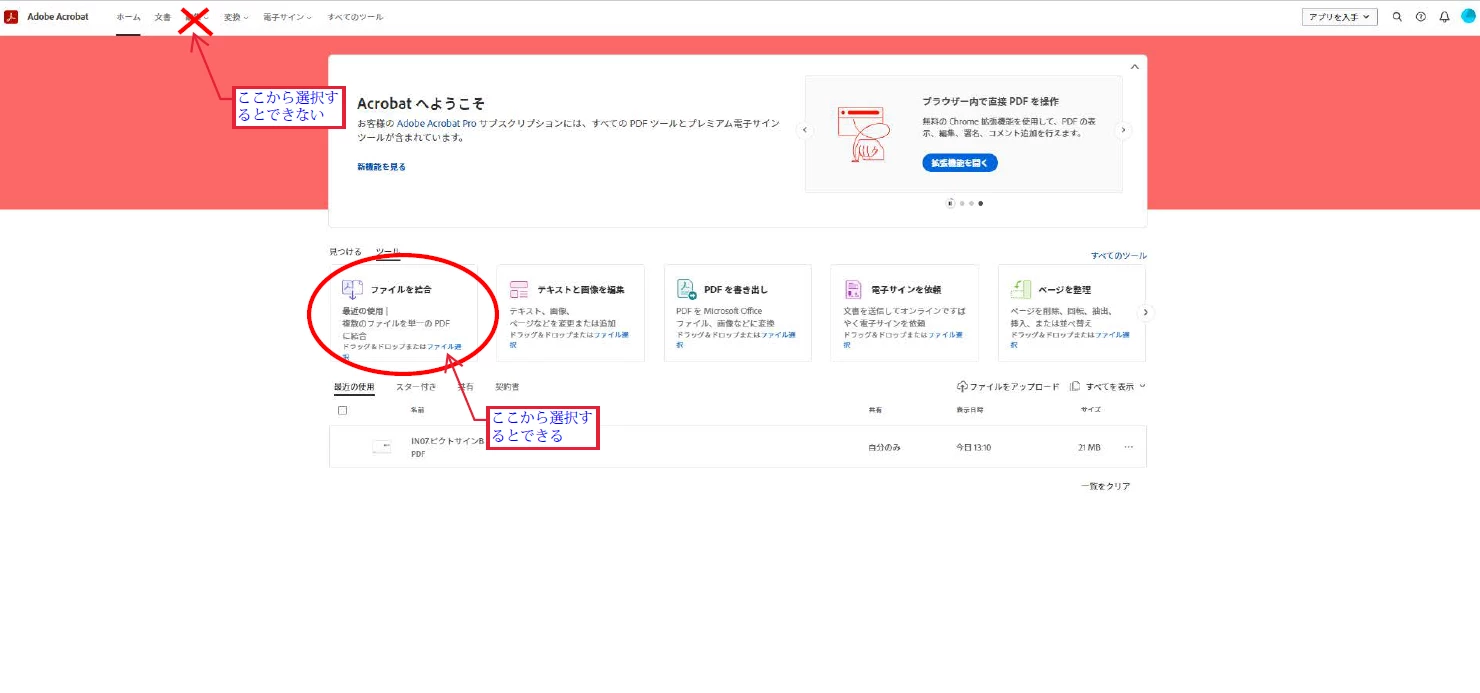The image size is (1480, 693).
Task: Select the スター付き files tab
Action: (x=415, y=386)
